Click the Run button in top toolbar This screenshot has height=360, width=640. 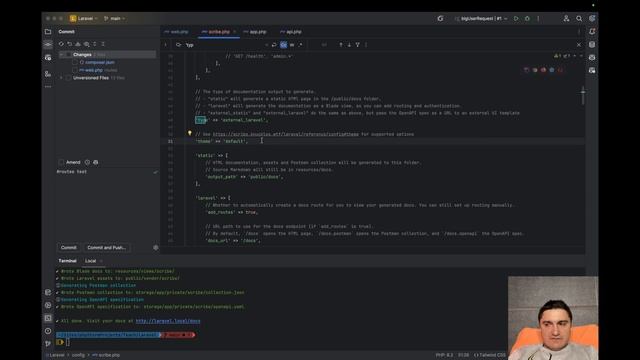516,18
